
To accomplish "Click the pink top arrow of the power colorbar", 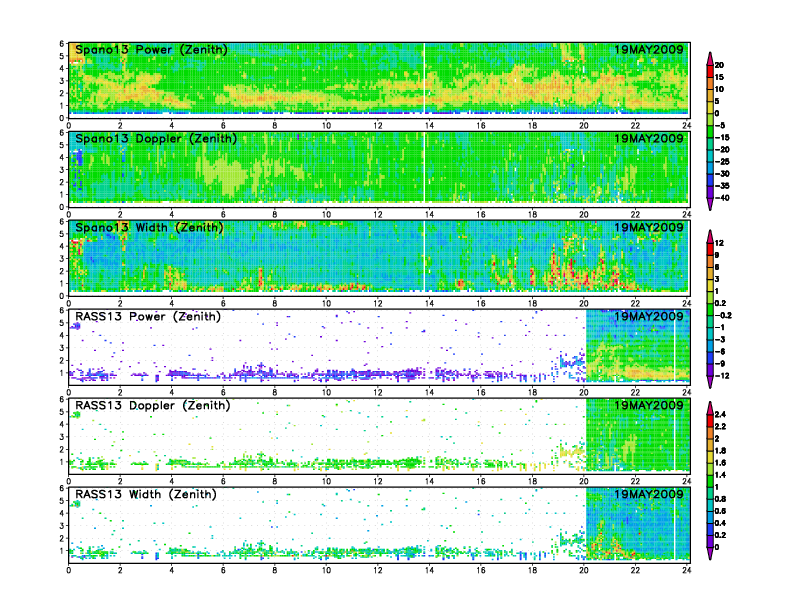I will click(x=710, y=58).
